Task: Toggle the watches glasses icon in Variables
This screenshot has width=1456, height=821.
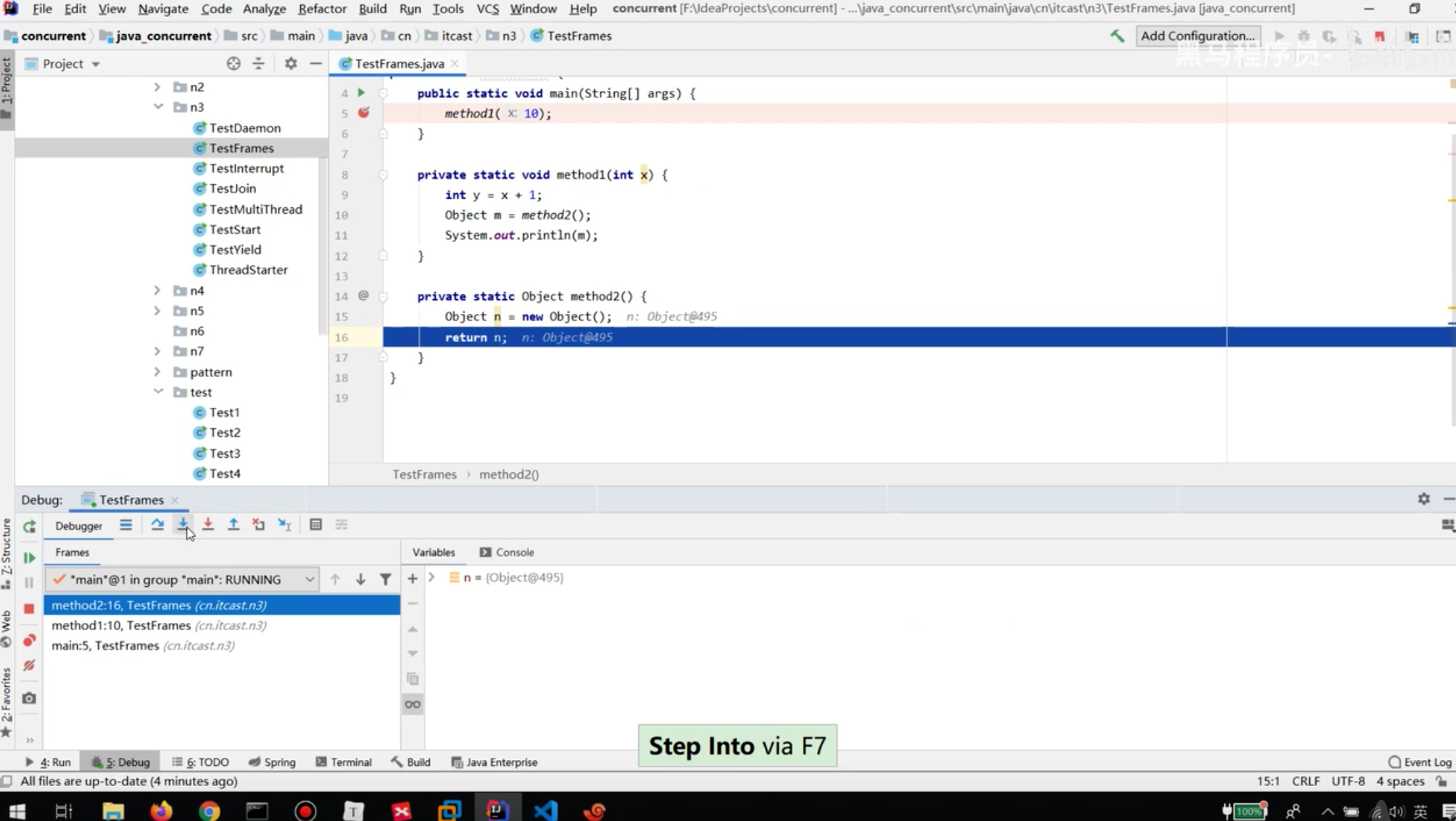Action: [413, 705]
